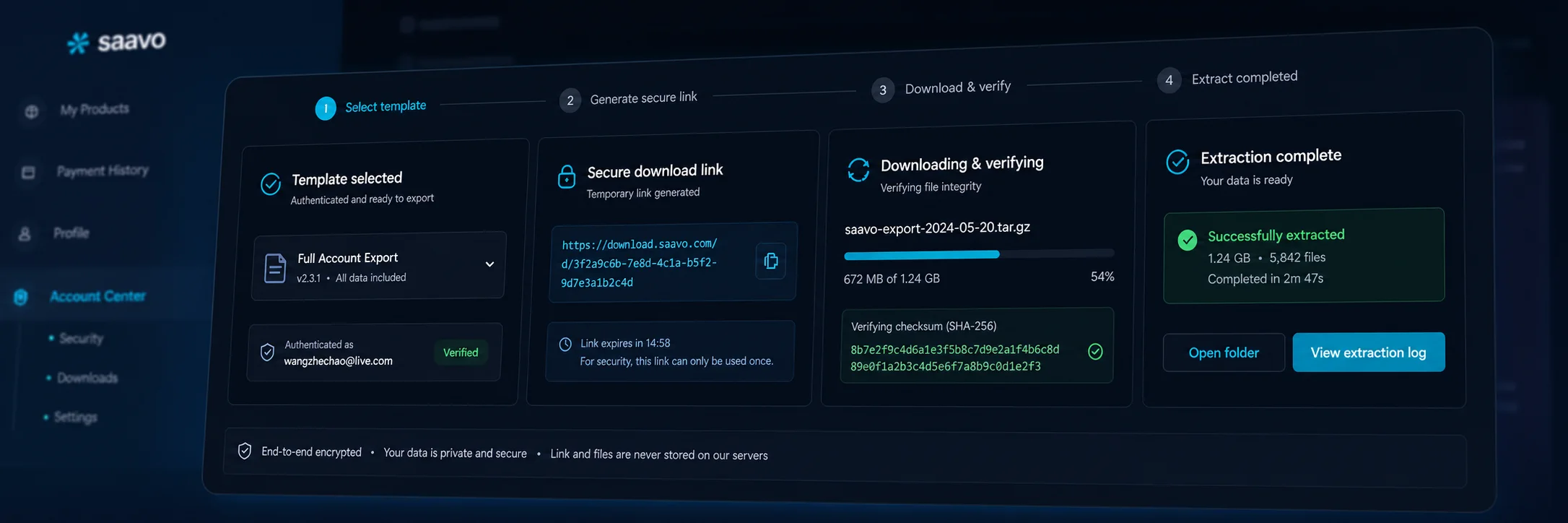This screenshot has height=523, width=1568.
Task: Click the Template selected checkmark icon
Action: click(x=271, y=184)
